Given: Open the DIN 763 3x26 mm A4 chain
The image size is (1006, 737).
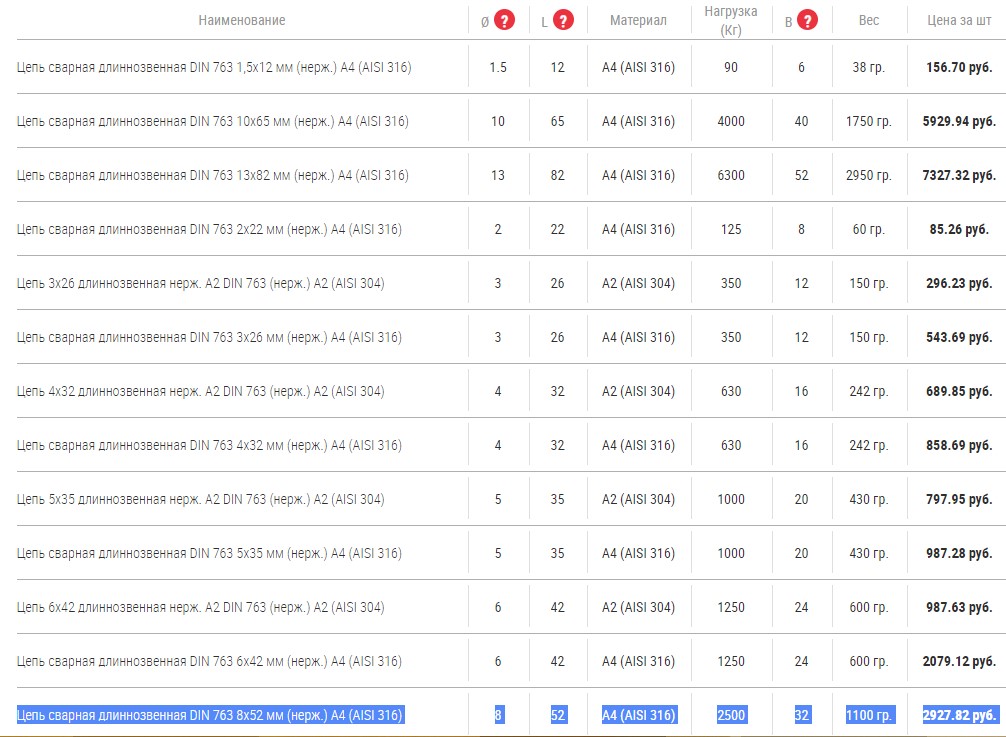Looking at the screenshot, I should coord(209,337).
